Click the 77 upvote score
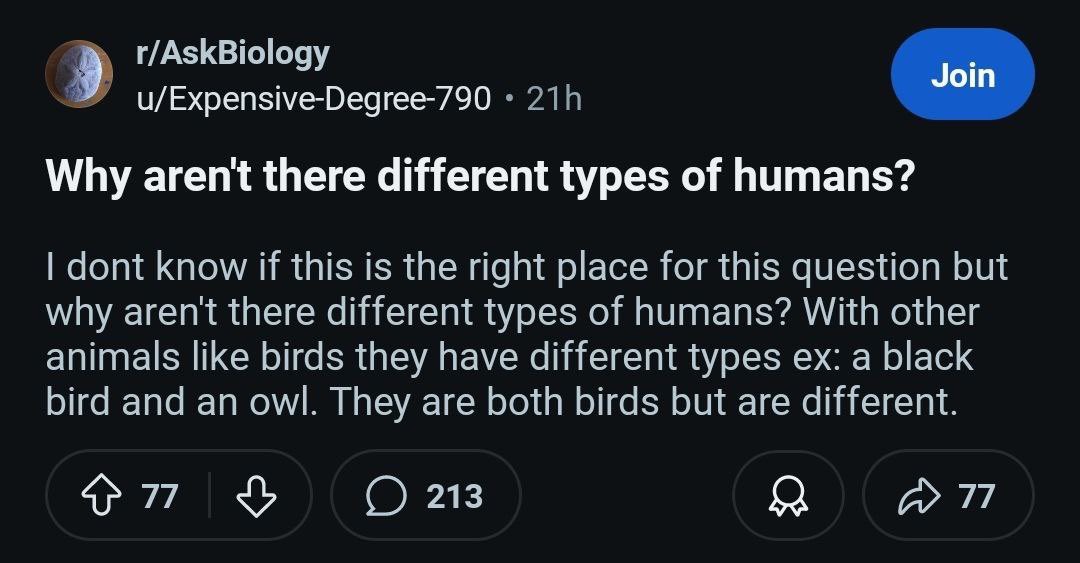Screen dimensions: 1080x563 point(160,496)
